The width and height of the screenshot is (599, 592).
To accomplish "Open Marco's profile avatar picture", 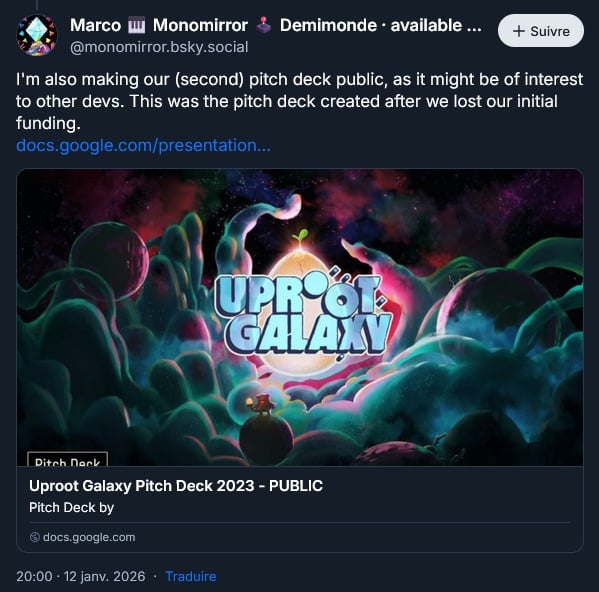I will (x=37, y=35).
